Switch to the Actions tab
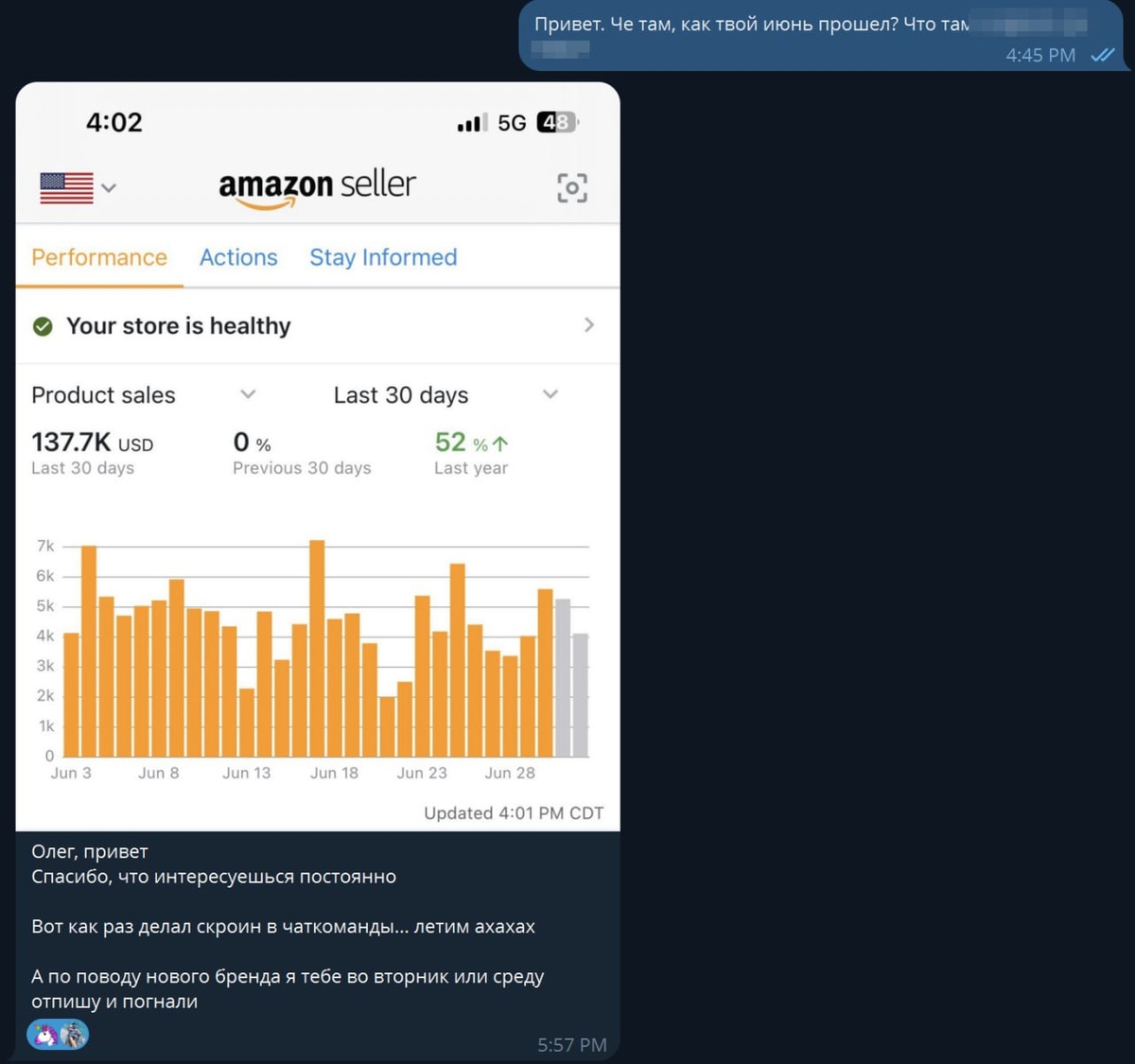 click(238, 257)
